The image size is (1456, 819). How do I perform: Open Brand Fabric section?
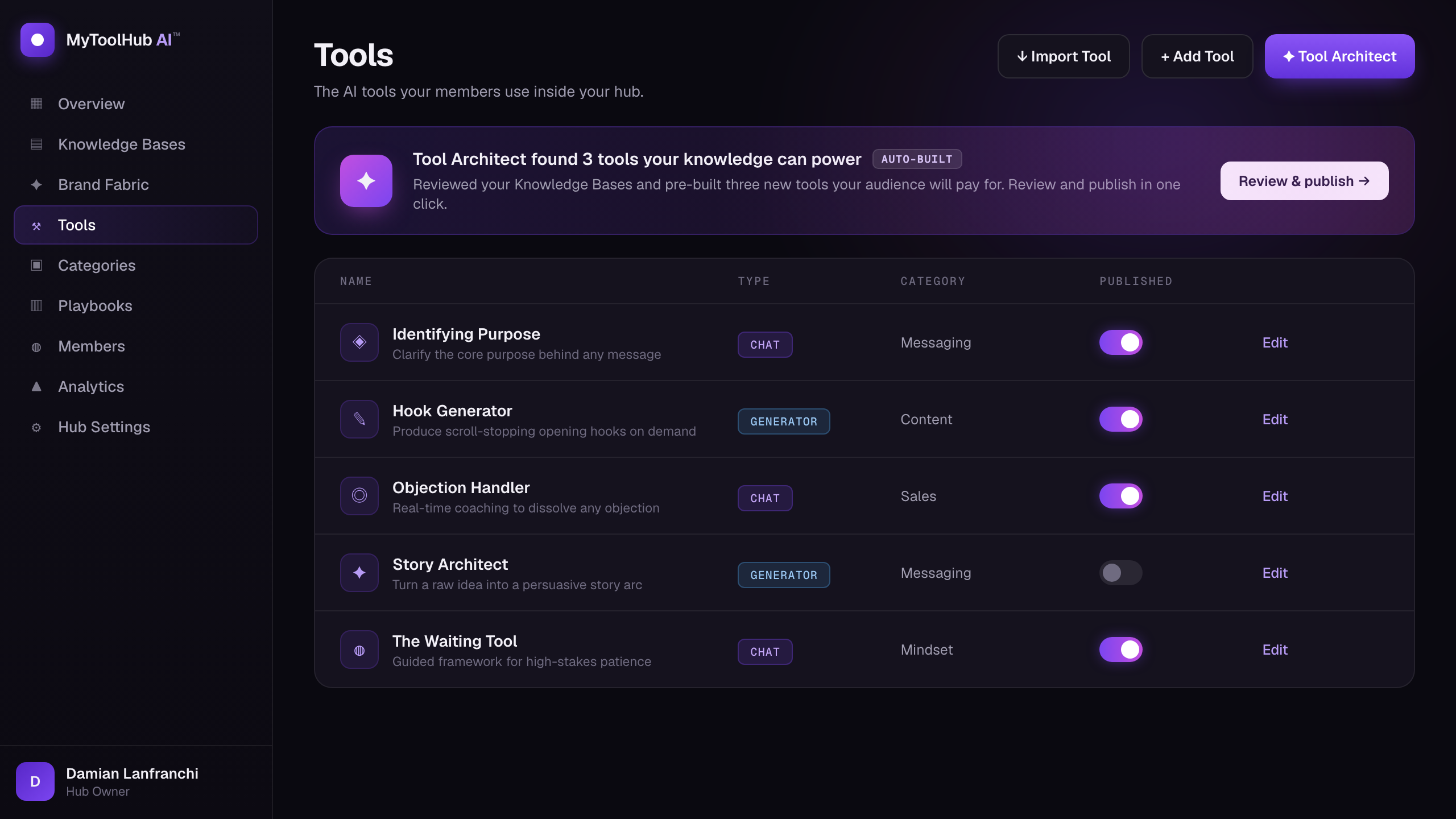(x=136, y=184)
